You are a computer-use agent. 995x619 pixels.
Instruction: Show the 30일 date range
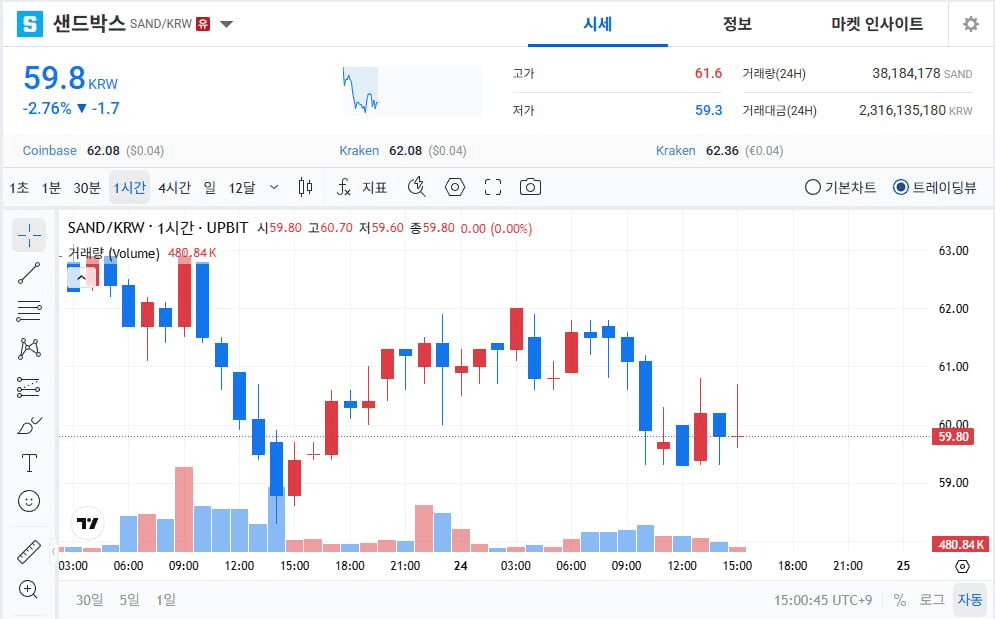click(89, 600)
